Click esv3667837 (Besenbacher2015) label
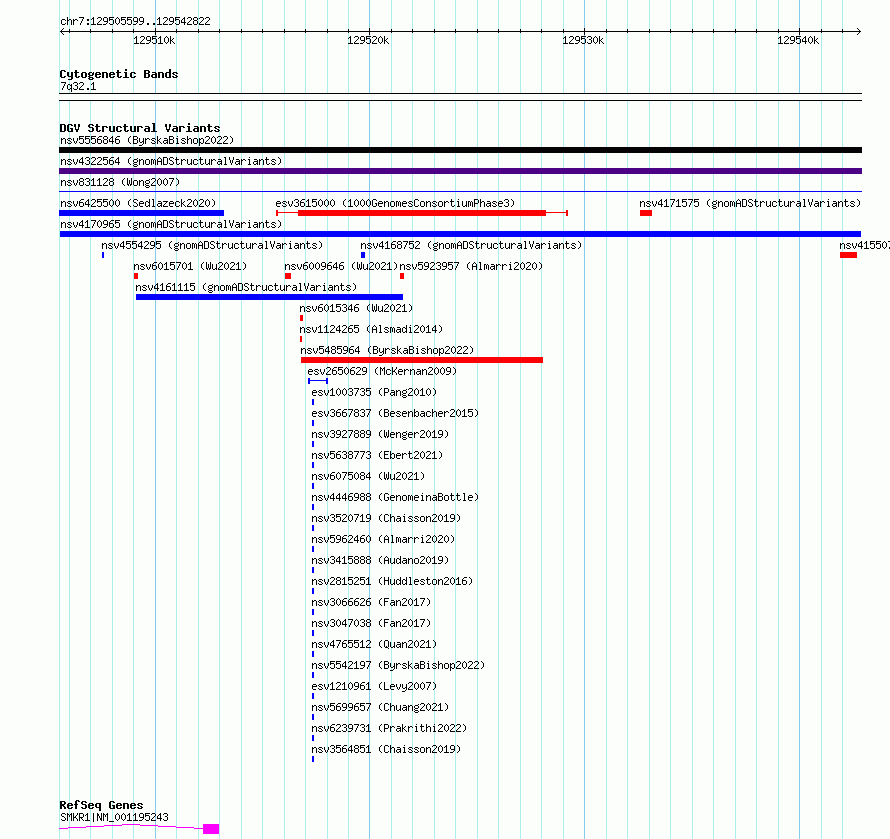The width and height of the screenshot is (890, 839). [395, 413]
